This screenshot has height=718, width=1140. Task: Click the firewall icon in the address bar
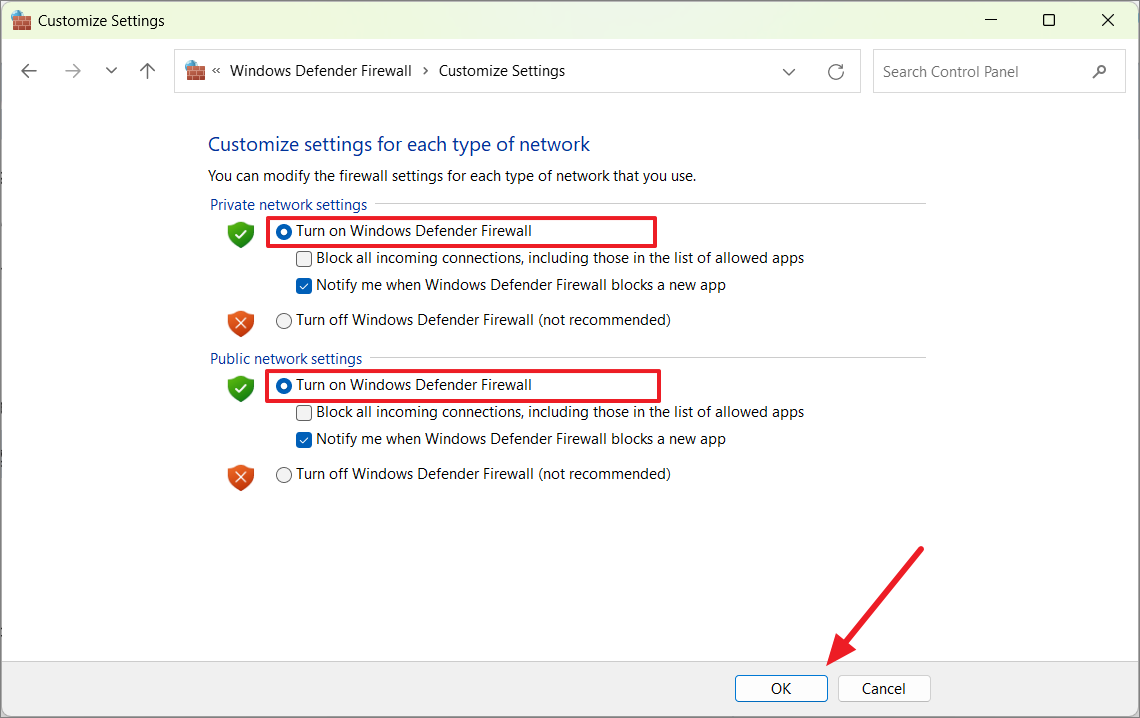(195, 70)
